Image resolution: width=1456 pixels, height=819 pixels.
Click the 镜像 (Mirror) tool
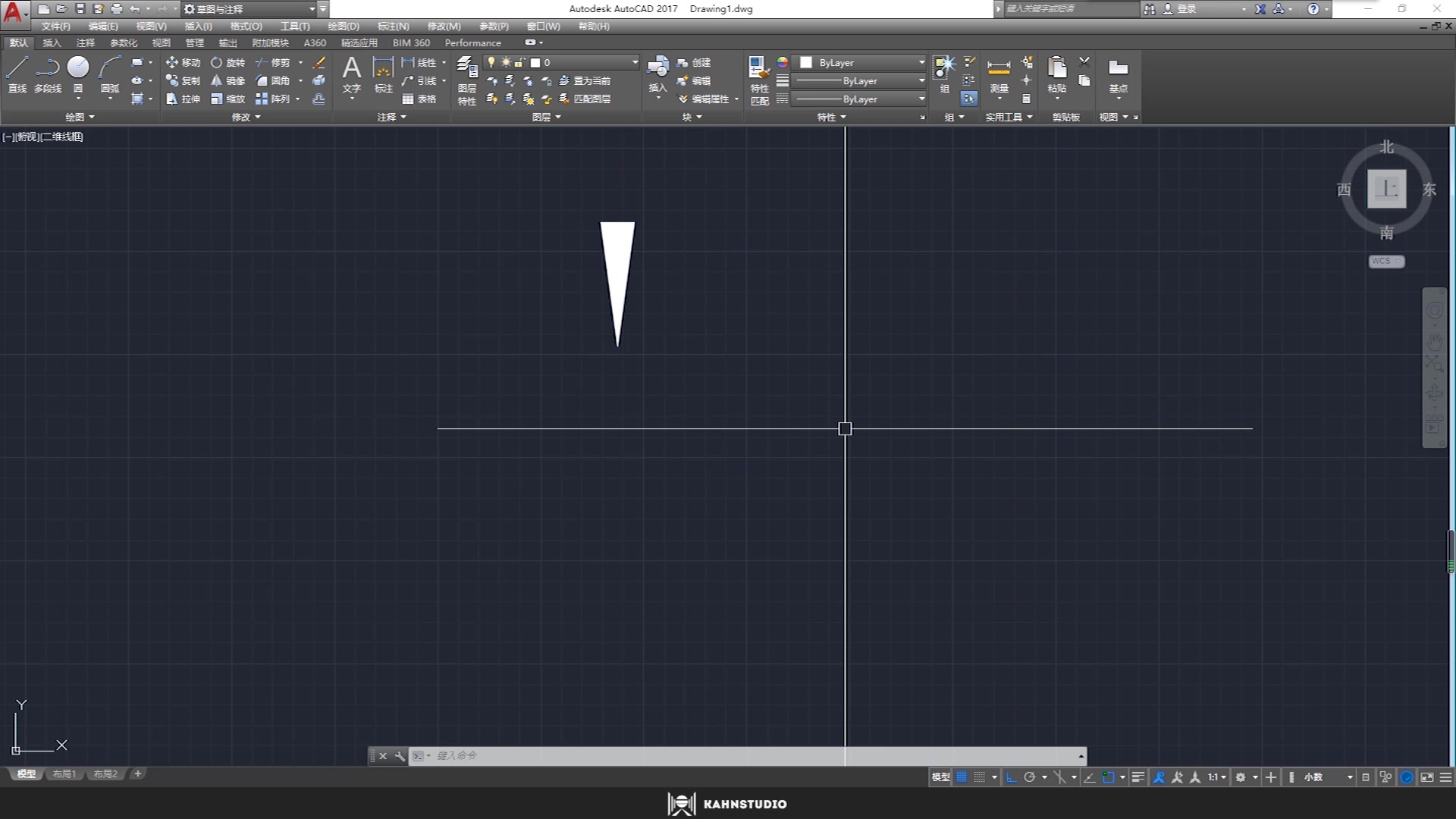(x=227, y=80)
